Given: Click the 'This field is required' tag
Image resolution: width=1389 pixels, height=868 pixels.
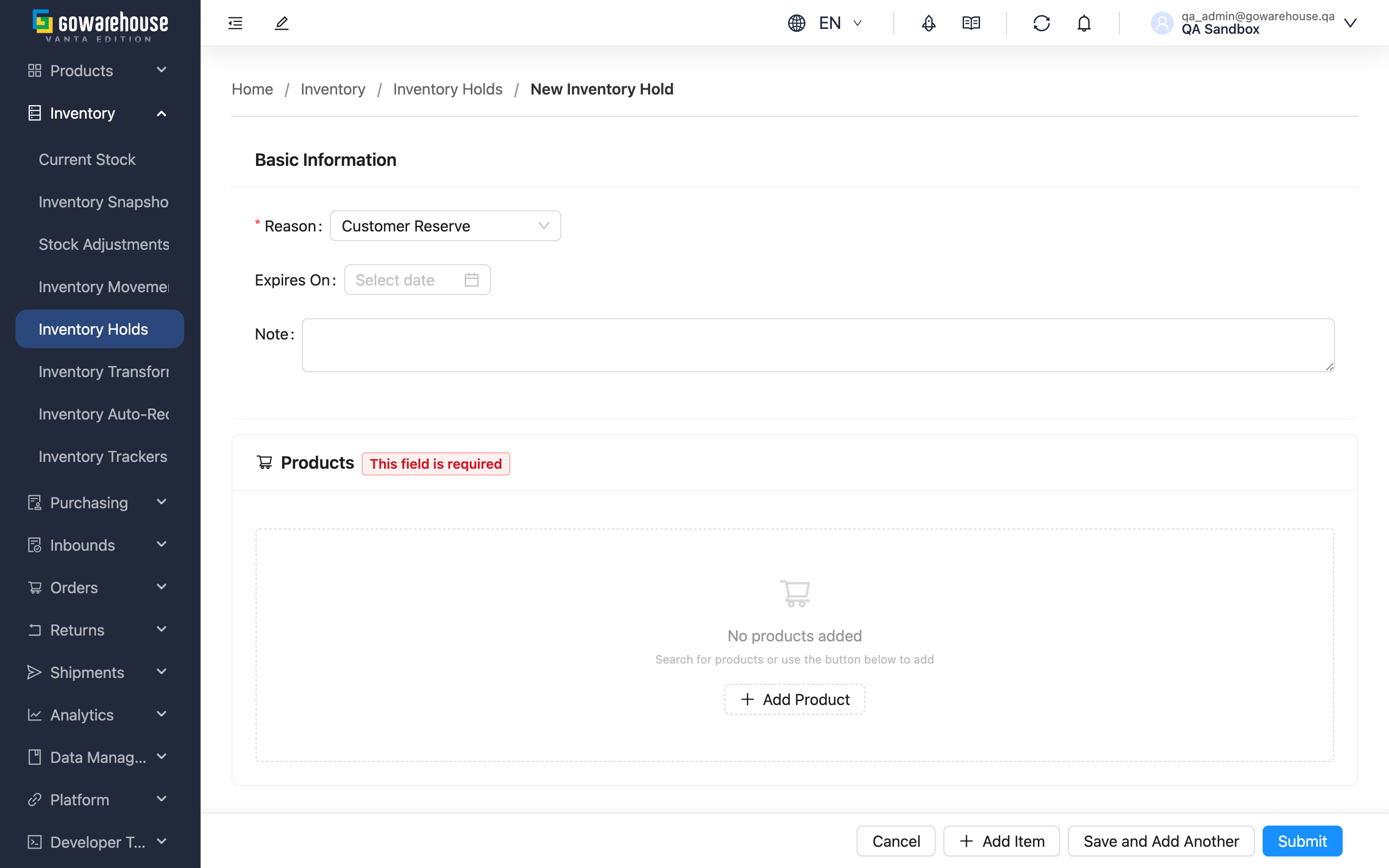Looking at the screenshot, I should click(436, 463).
